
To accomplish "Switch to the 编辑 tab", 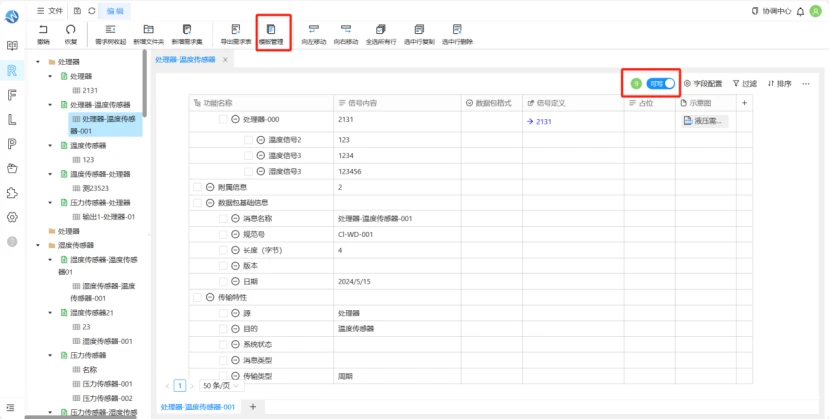I will [114, 11].
